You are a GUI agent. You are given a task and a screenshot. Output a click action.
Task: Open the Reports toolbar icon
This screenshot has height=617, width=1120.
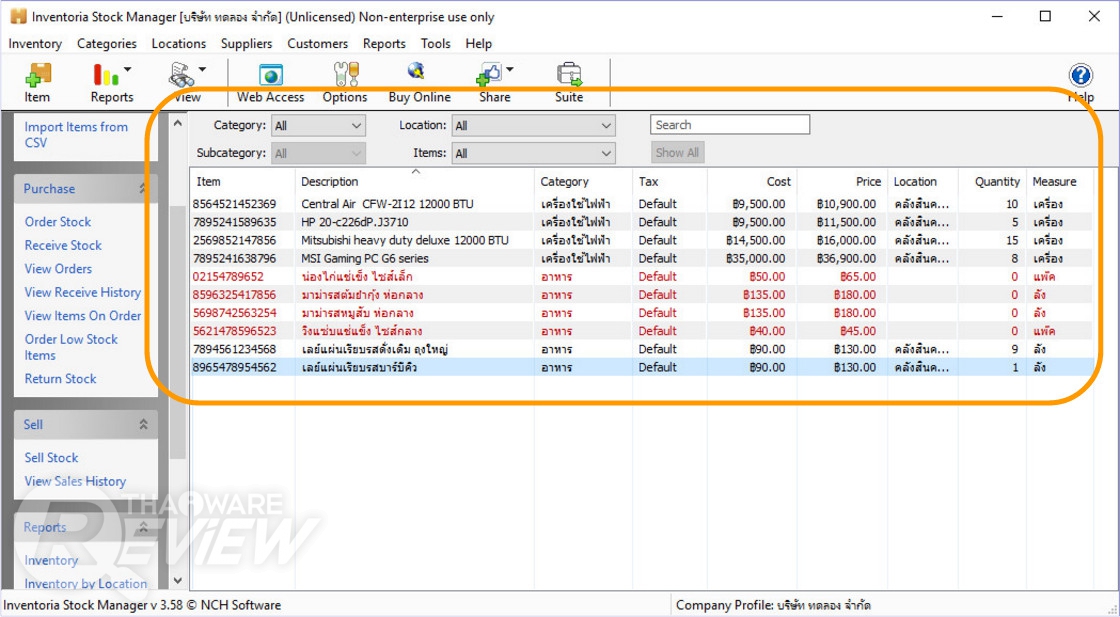106,76
